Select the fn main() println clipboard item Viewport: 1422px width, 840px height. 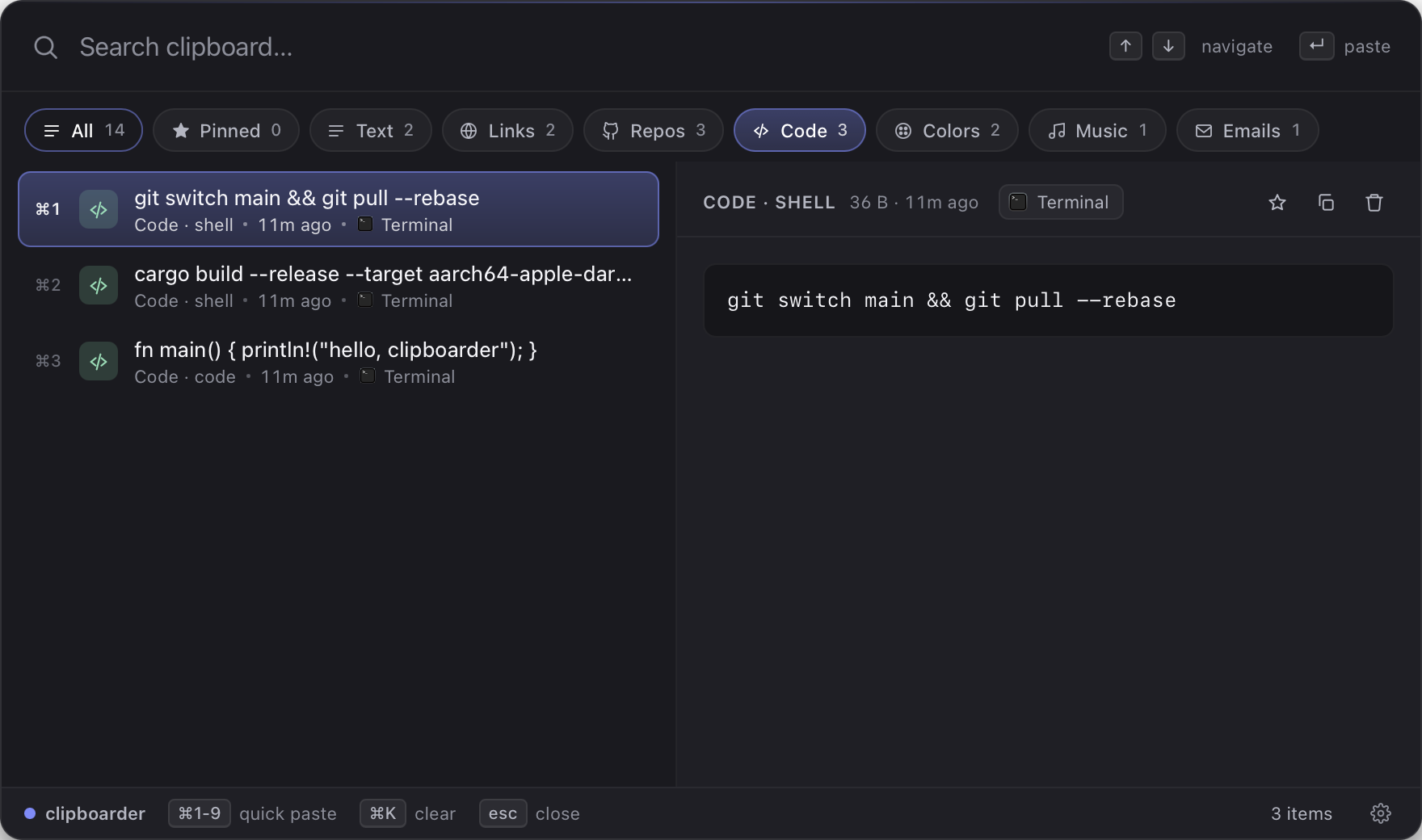point(339,361)
